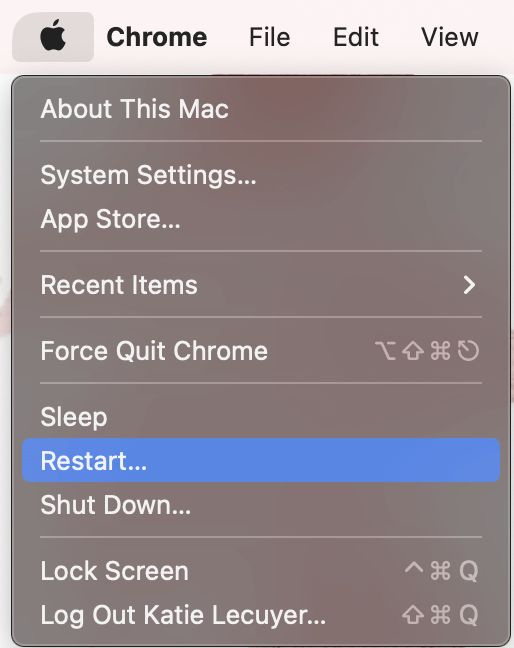This screenshot has height=648, width=514.
Task: Click the Shift-Command-Q Log Out shortcut hint
Action: click(x=440, y=615)
